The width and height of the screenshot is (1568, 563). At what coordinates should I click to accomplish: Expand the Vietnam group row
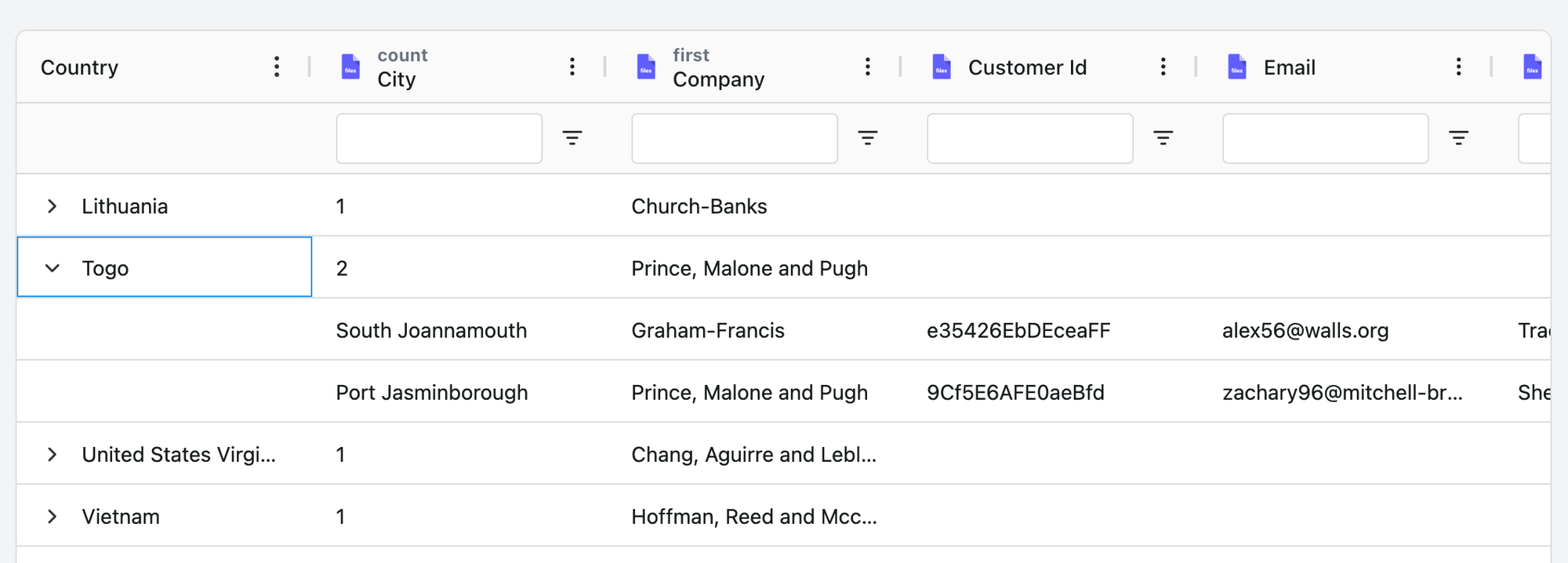(52, 517)
